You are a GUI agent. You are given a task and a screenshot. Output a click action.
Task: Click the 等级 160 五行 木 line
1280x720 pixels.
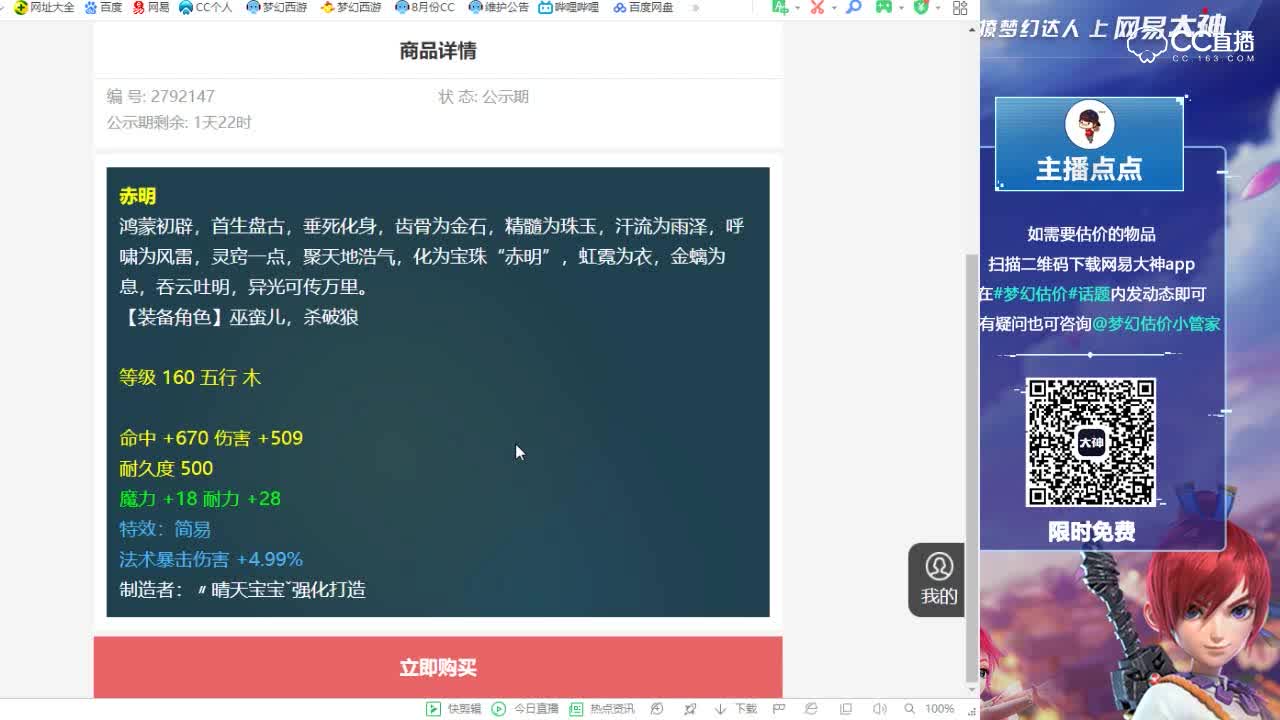[x=190, y=377]
